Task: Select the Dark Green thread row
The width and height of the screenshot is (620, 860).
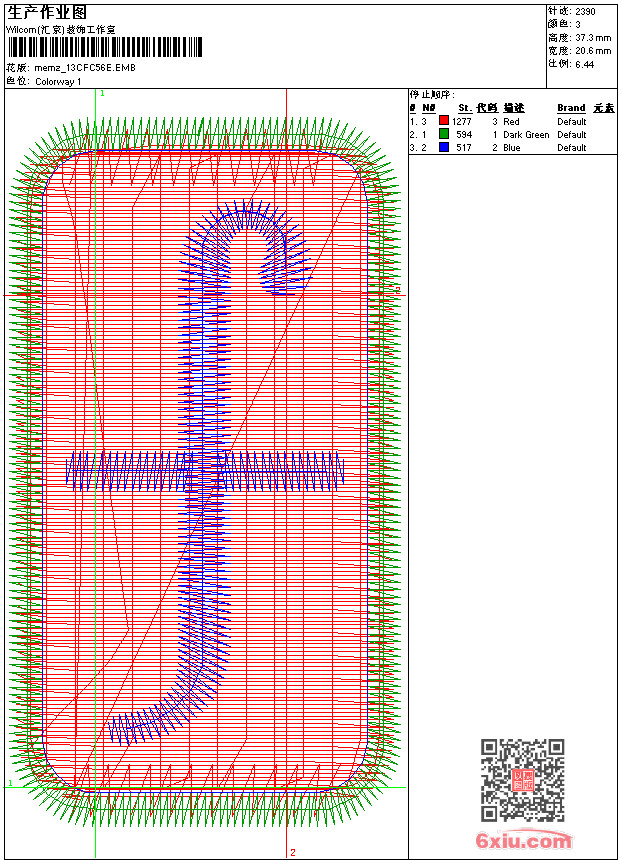Action: pos(512,134)
